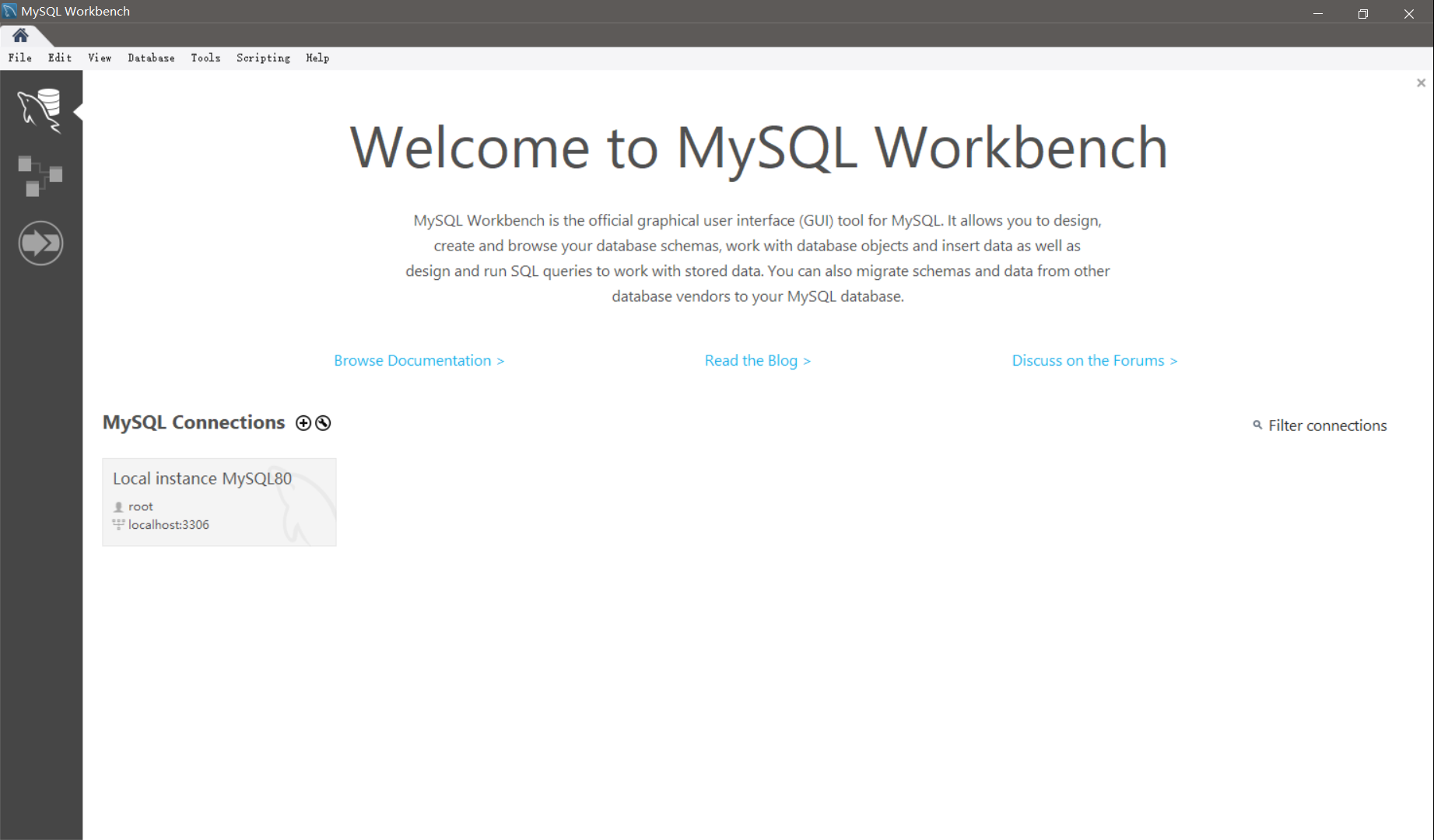Follow the Discuss on the Forums link

pos(1095,361)
